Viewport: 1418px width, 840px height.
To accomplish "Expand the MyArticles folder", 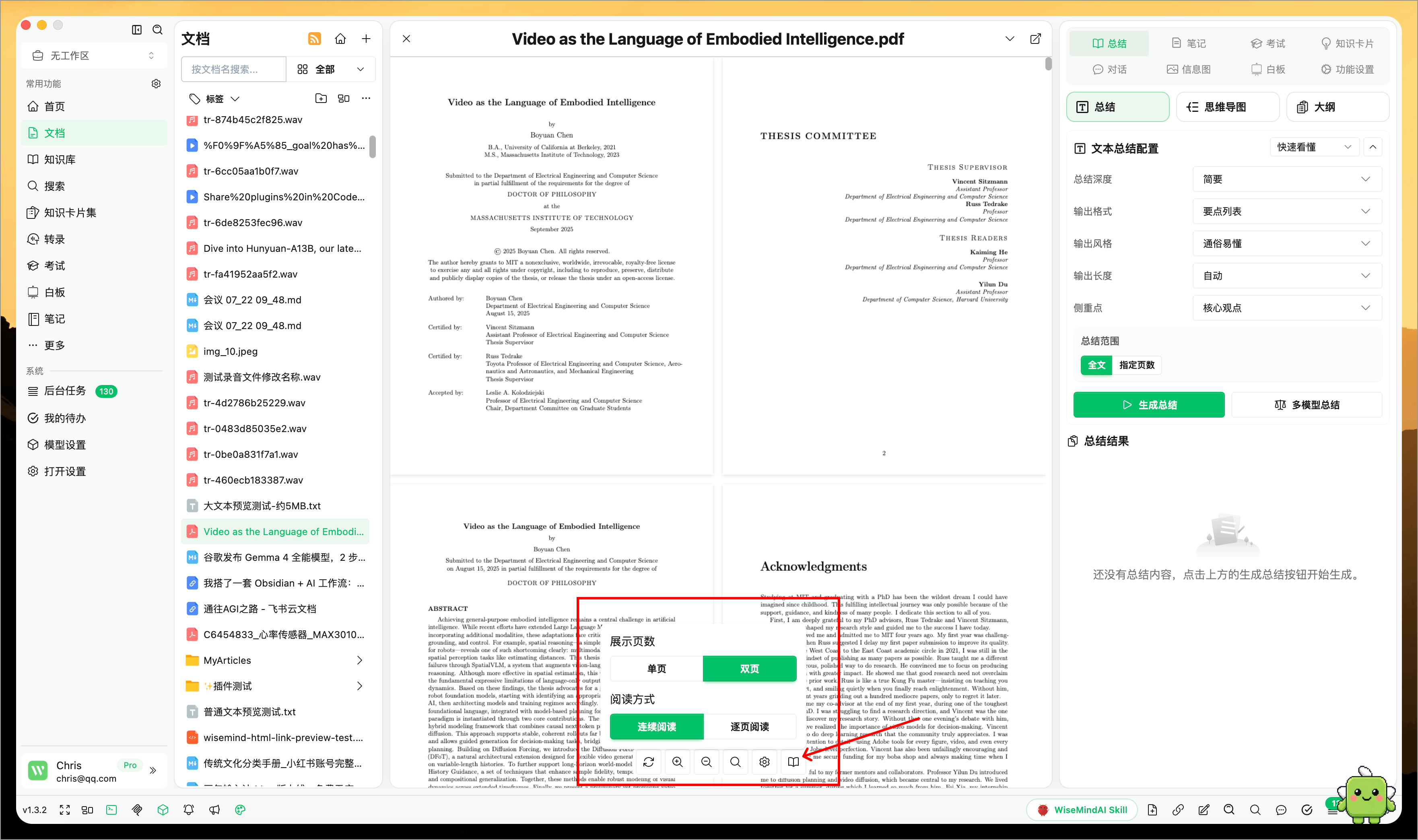I will coord(359,661).
